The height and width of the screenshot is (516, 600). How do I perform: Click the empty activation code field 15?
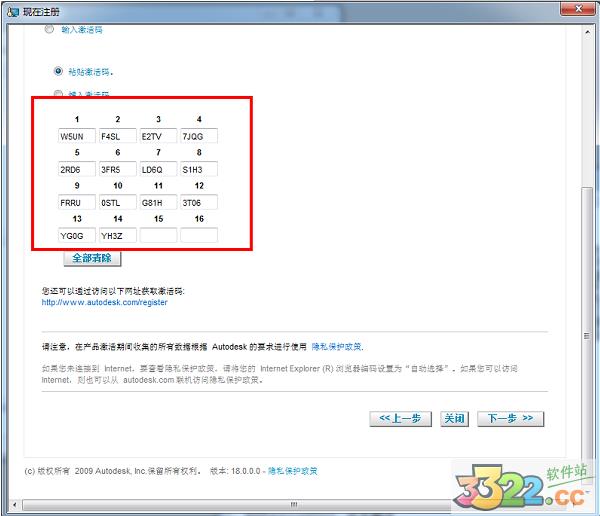pos(158,235)
